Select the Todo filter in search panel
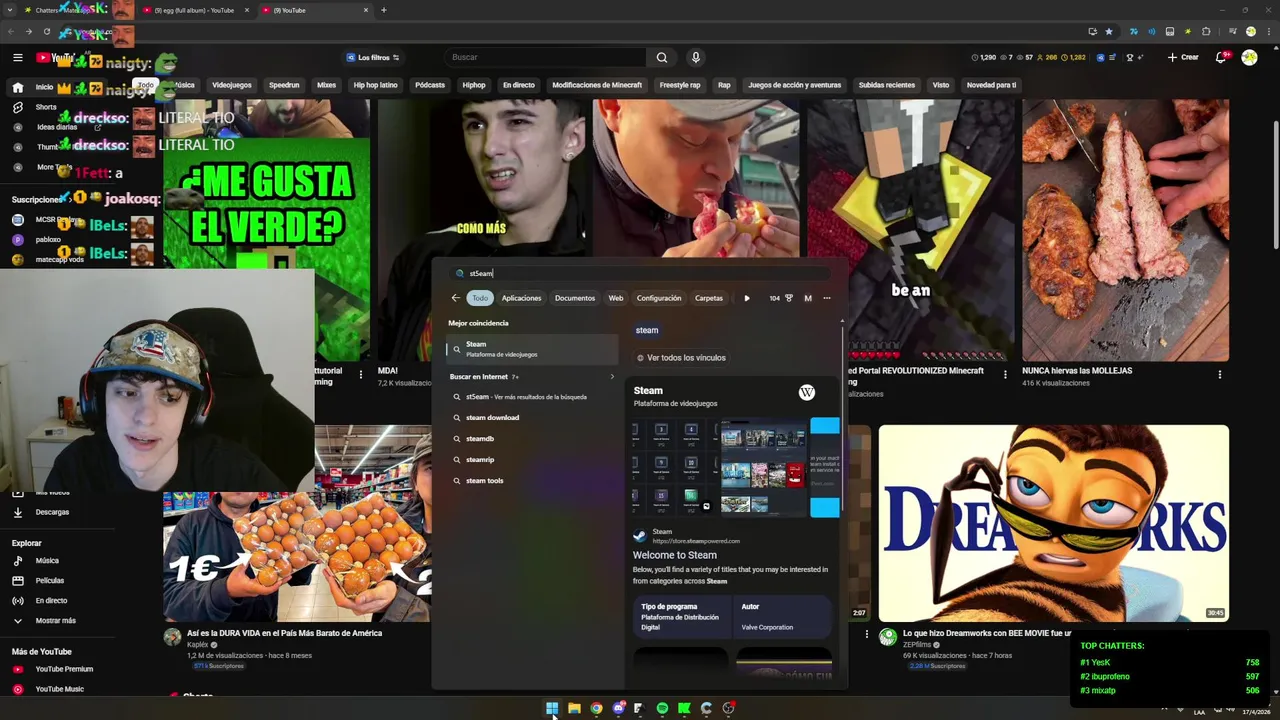 480,298
